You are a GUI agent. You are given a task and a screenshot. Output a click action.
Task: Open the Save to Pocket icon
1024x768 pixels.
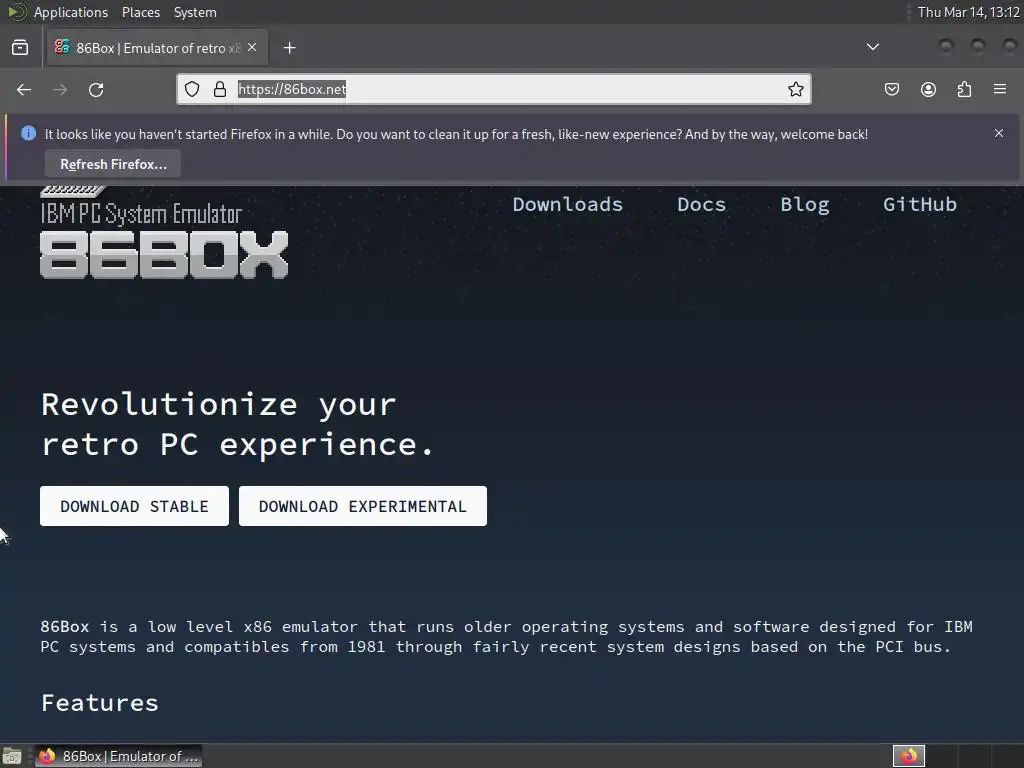[892, 89]
